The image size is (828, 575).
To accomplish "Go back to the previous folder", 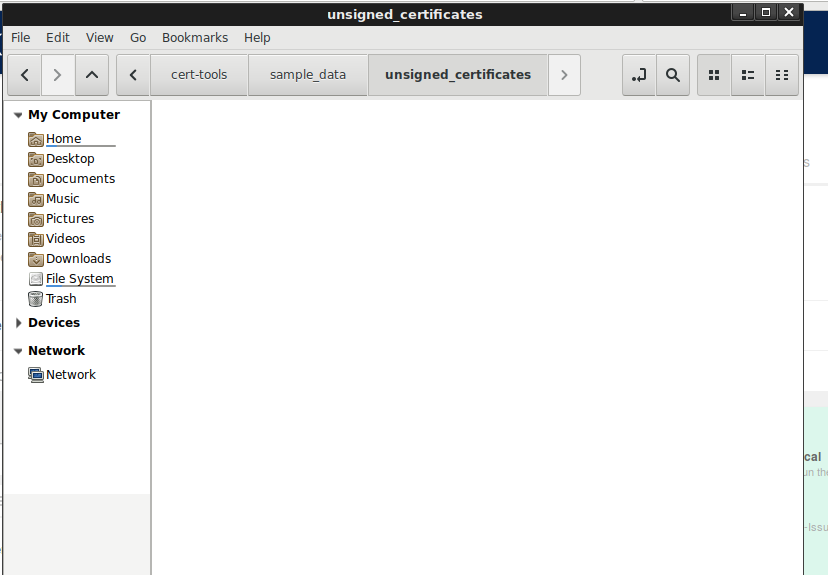I will (25, 75).
